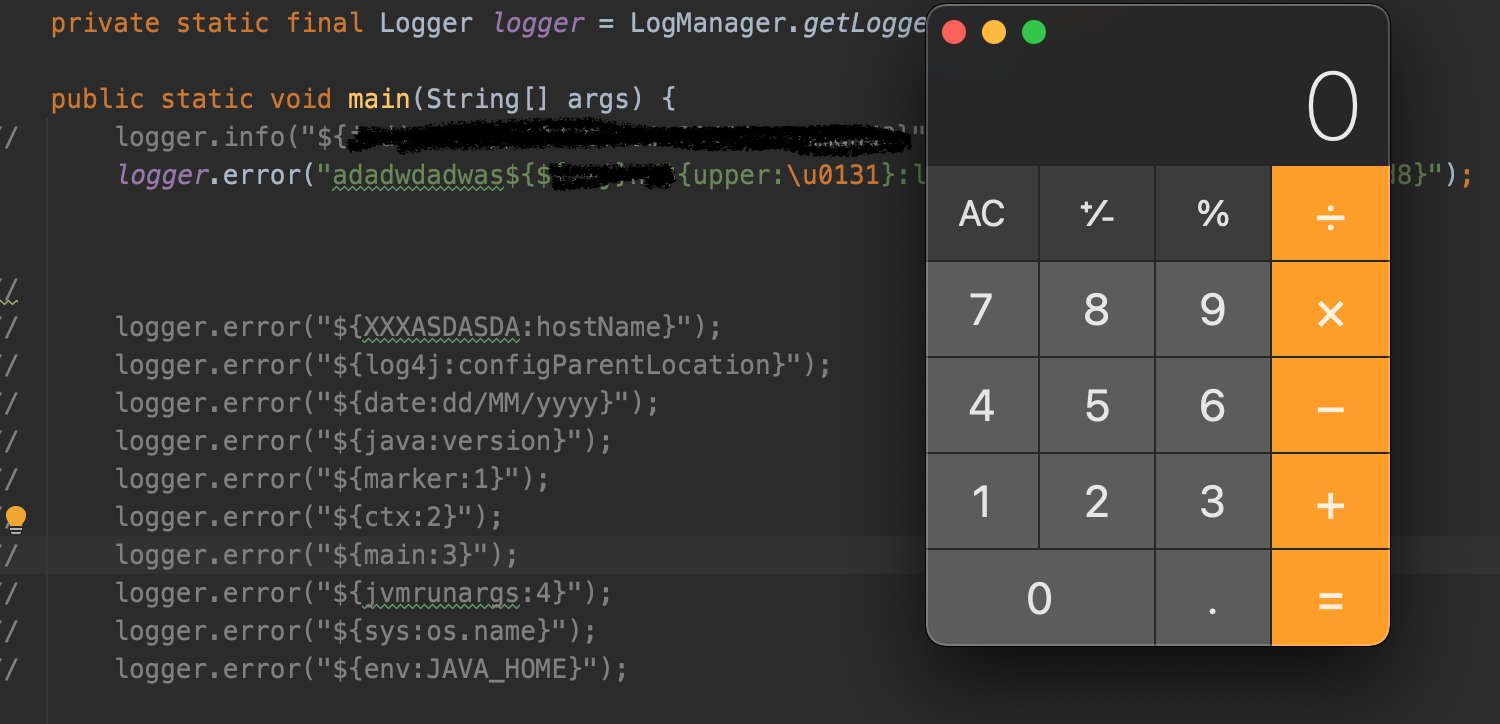Click the decimal point key

tap(1213, 598)
